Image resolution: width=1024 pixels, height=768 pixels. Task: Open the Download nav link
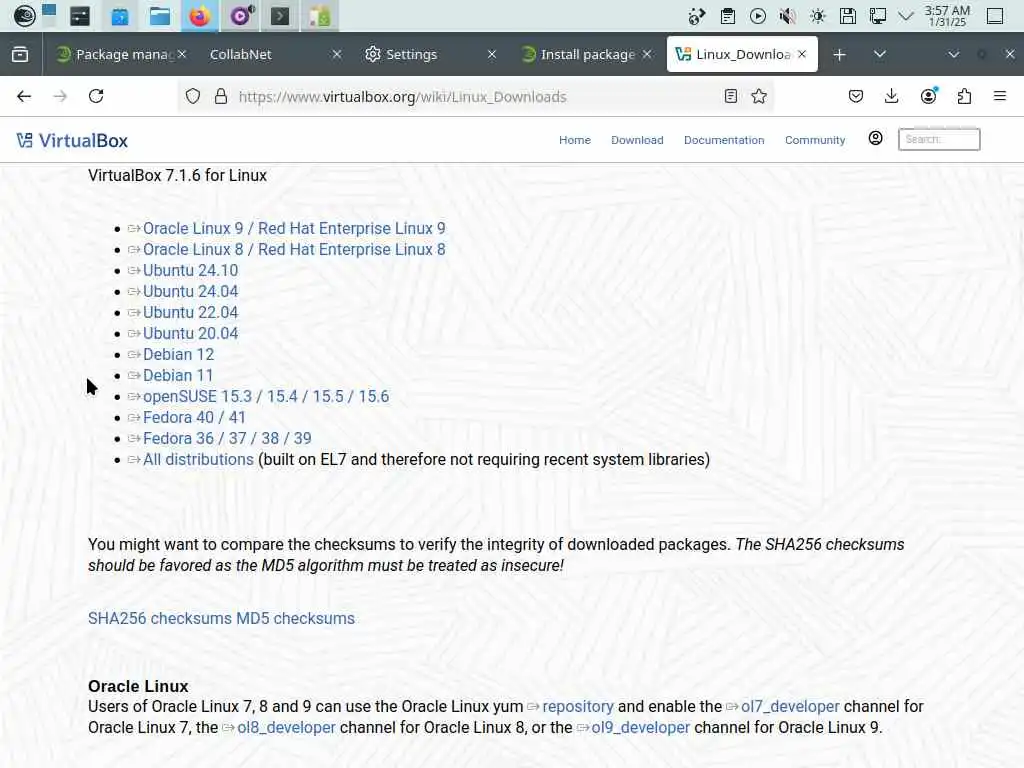(637, 140)
